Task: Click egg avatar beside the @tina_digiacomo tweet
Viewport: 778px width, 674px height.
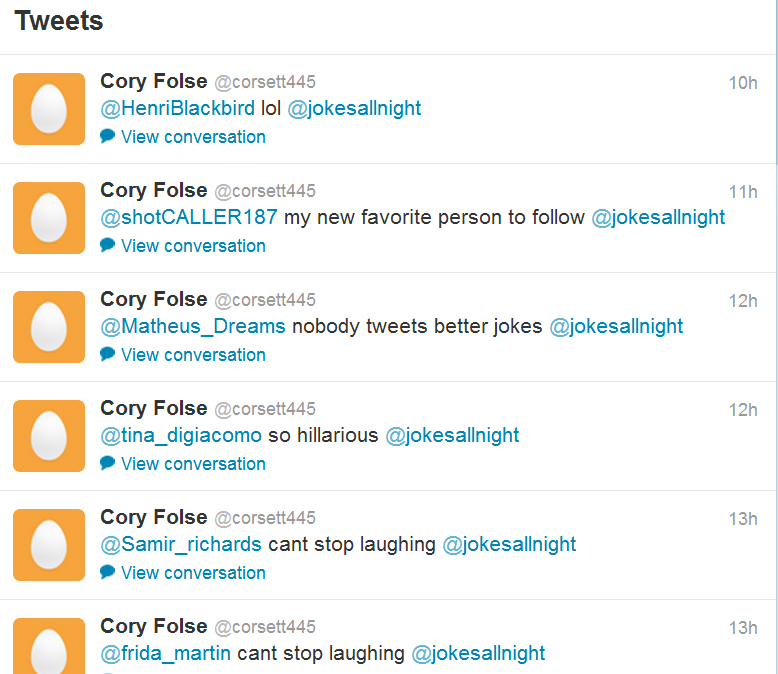Action: [x=49, y=436]
